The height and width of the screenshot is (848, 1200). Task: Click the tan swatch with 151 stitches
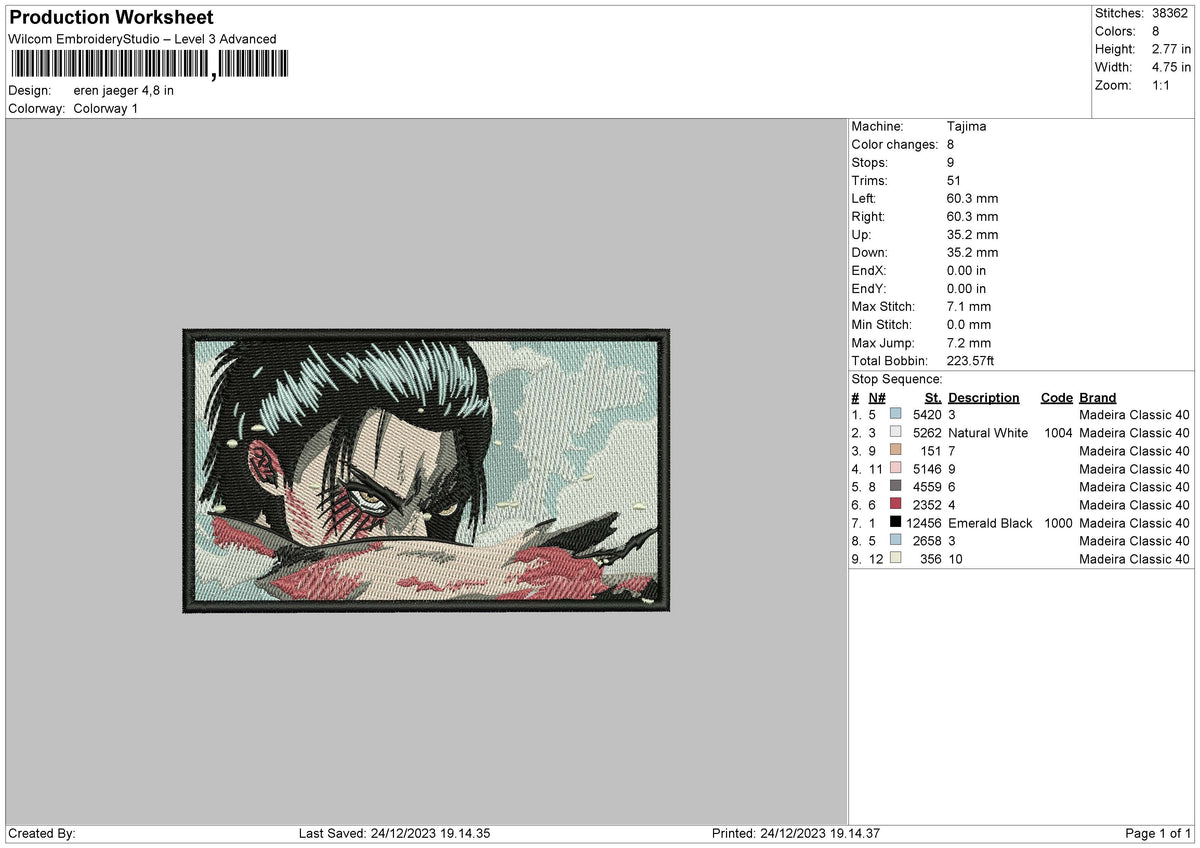click(x=895, y=450)
